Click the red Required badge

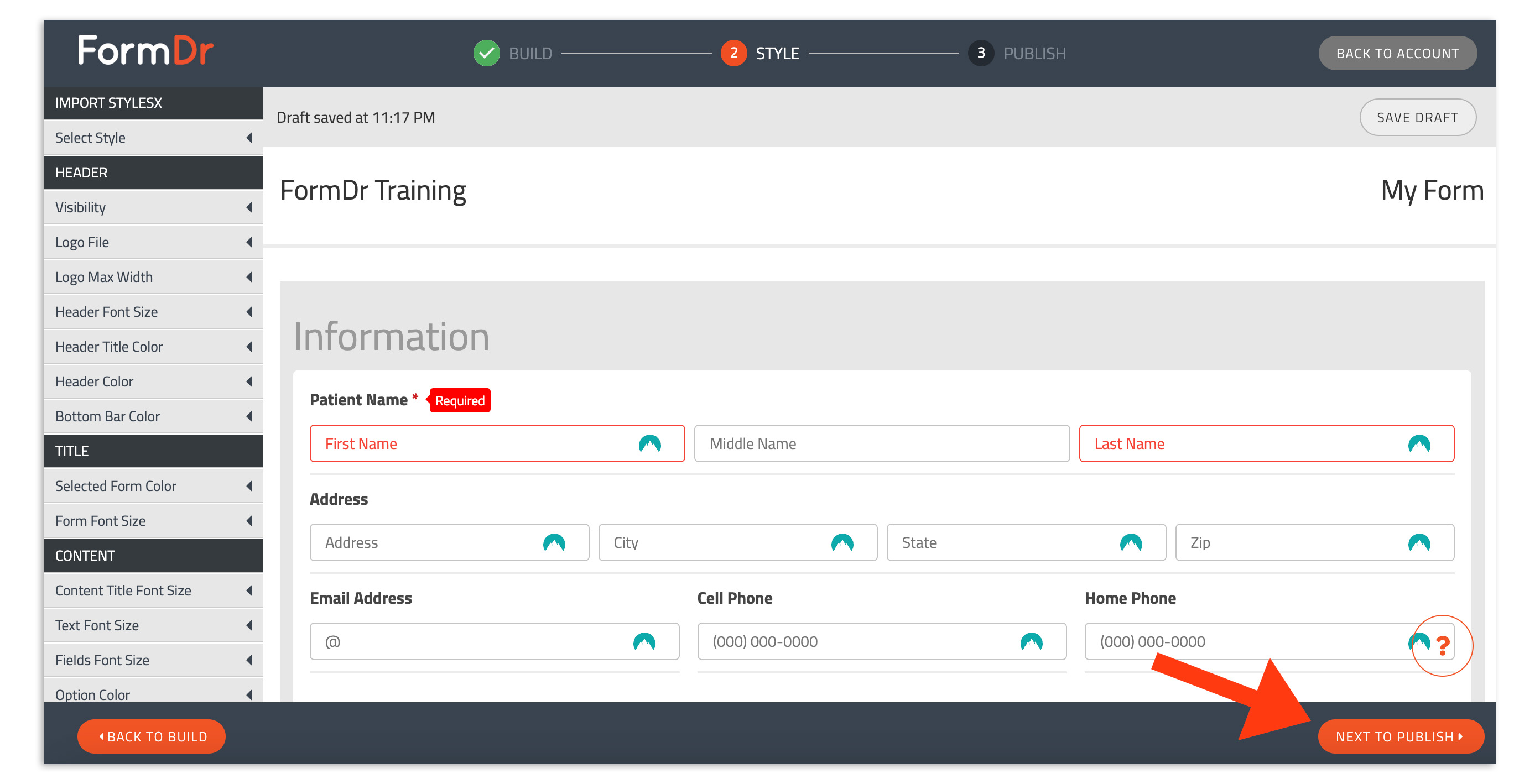(459, 400)
